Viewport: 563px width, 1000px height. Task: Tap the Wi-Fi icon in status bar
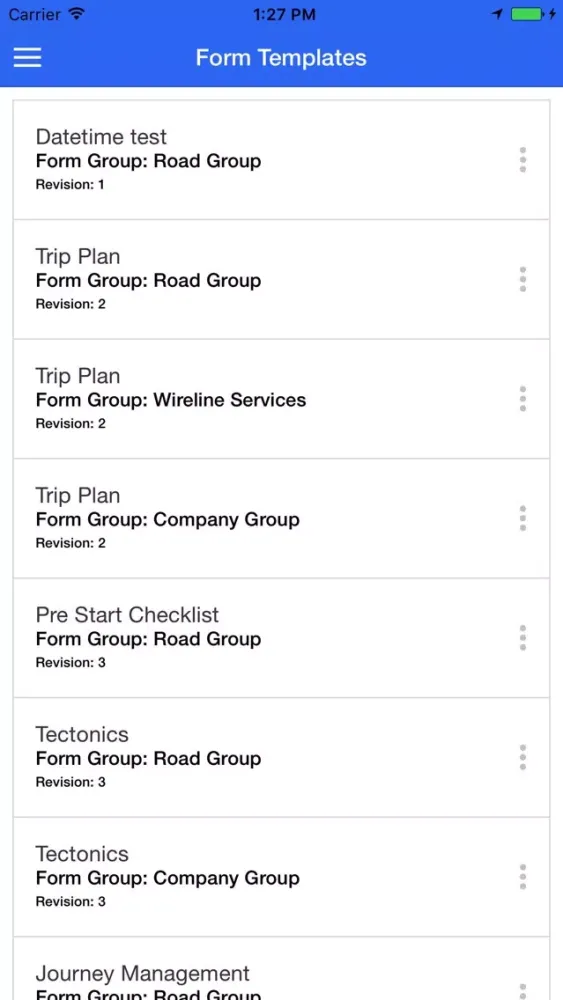point(77,13)
